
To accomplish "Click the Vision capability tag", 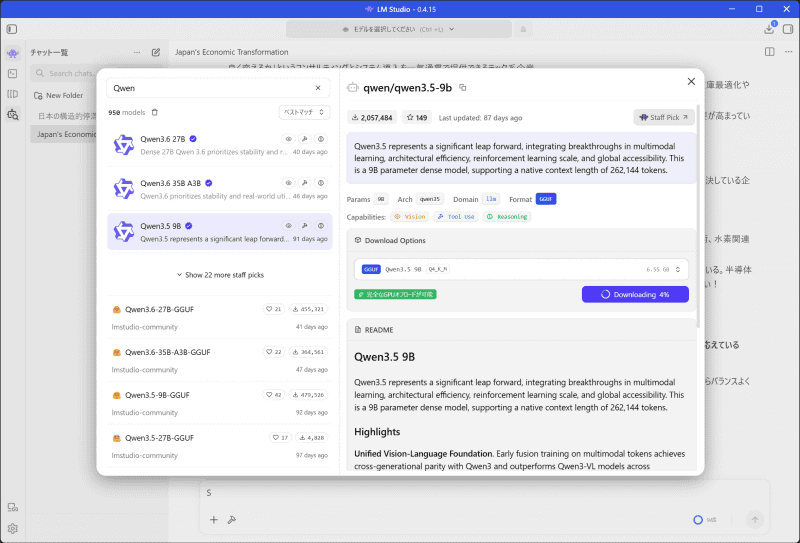I will click(x=410, y=217).
